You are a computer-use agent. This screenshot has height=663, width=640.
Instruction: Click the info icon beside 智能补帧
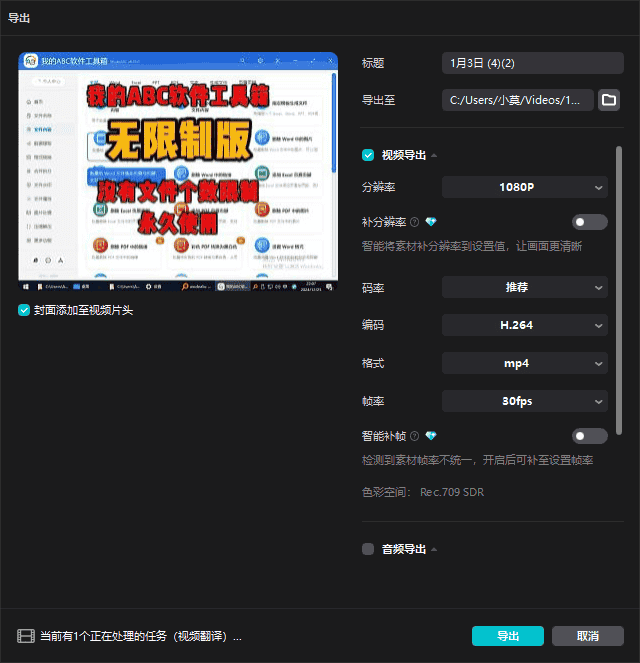click(x=415, y=436)
